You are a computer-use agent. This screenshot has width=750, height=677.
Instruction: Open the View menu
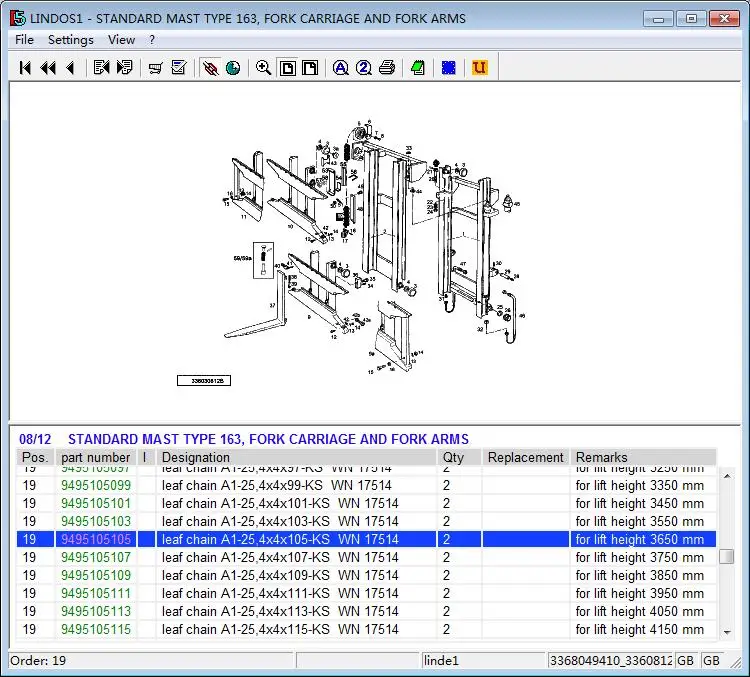tap(121, 40)
